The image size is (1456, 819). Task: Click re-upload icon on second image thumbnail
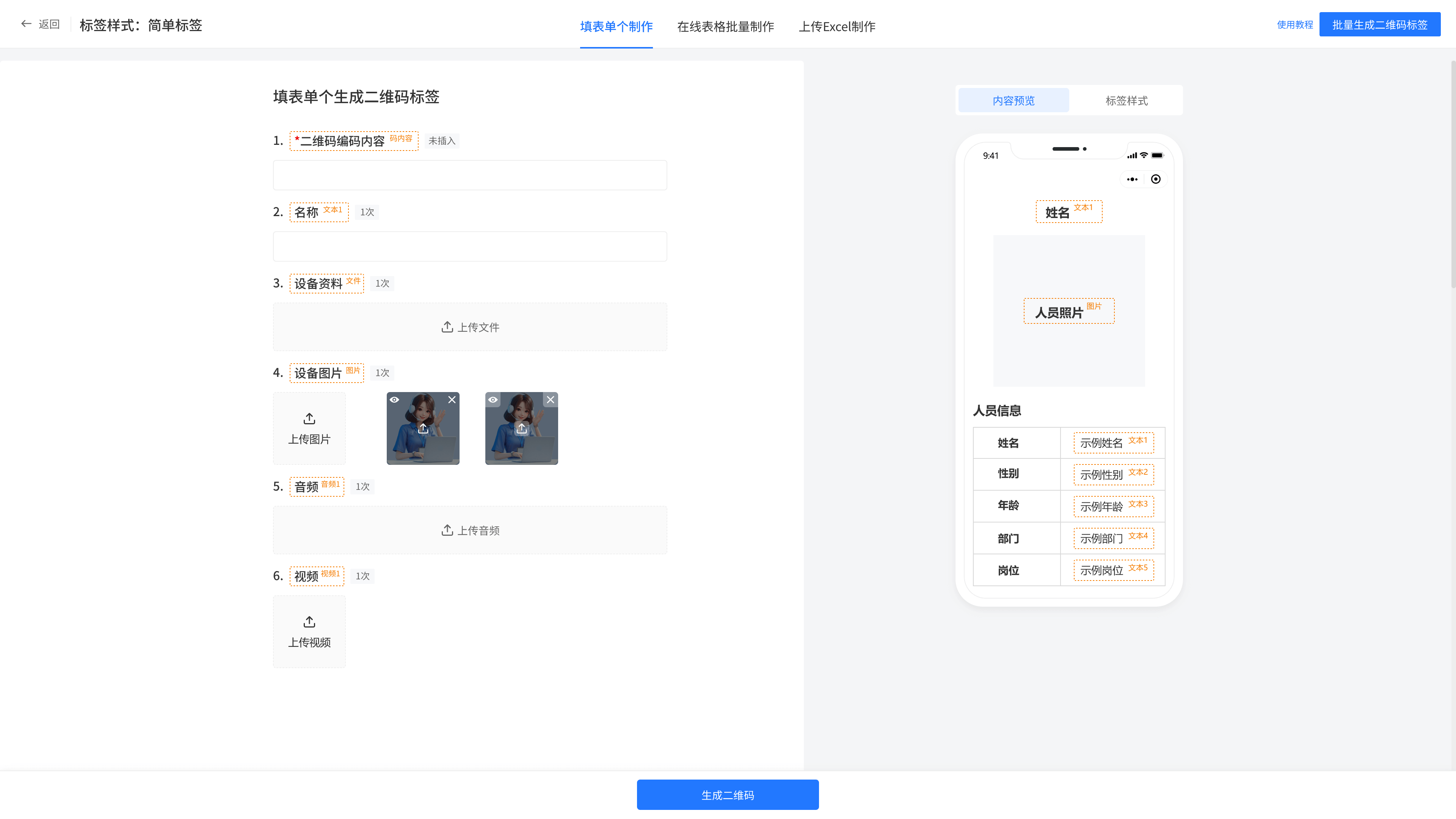tap(521, 428)
